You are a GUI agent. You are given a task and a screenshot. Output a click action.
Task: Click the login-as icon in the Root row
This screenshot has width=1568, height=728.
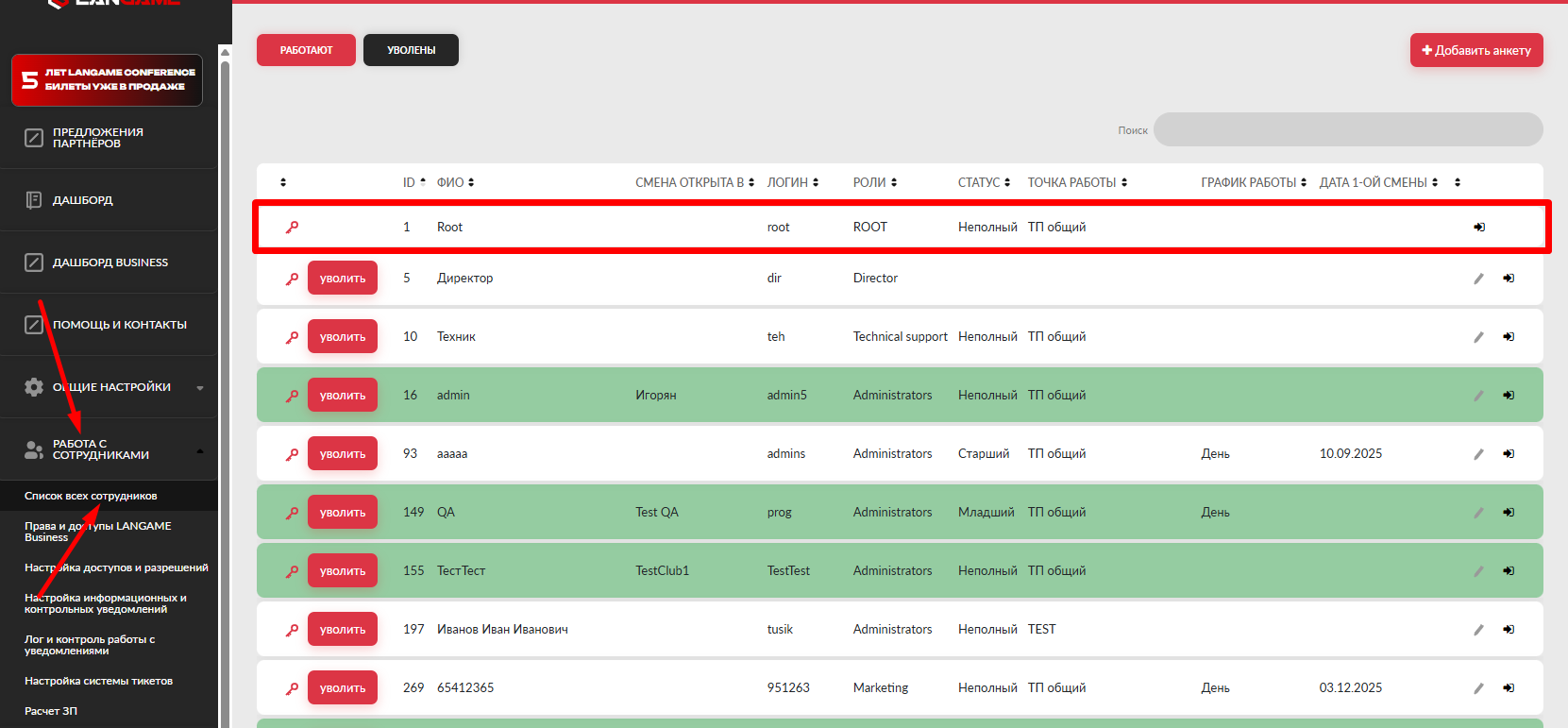(x=1479, y=228)
